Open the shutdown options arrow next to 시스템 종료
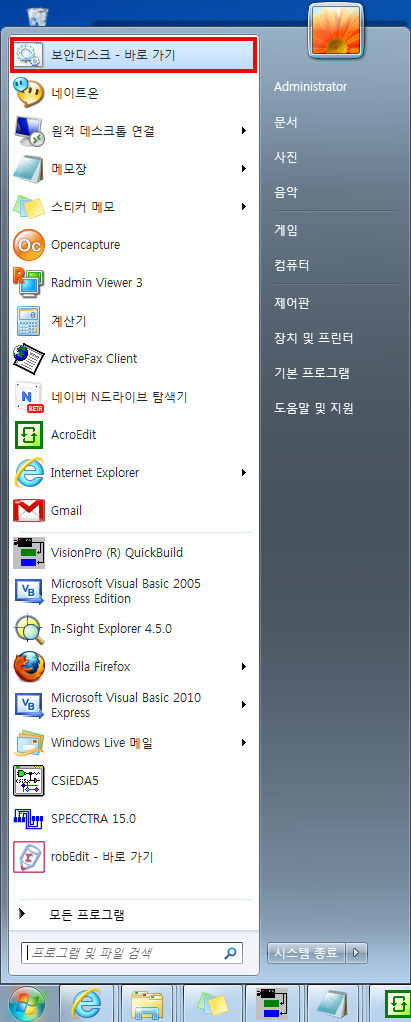 point(355,953)
